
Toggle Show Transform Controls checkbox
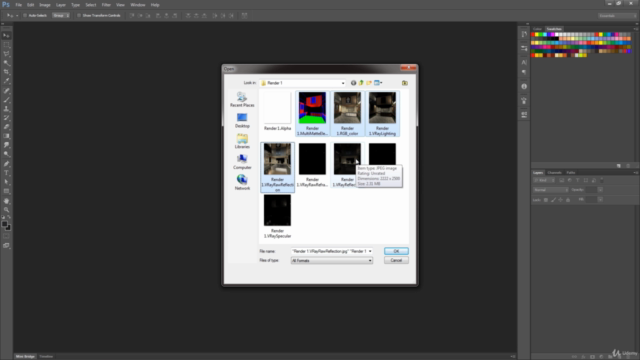pyautogui.click(x=79, y=16)
